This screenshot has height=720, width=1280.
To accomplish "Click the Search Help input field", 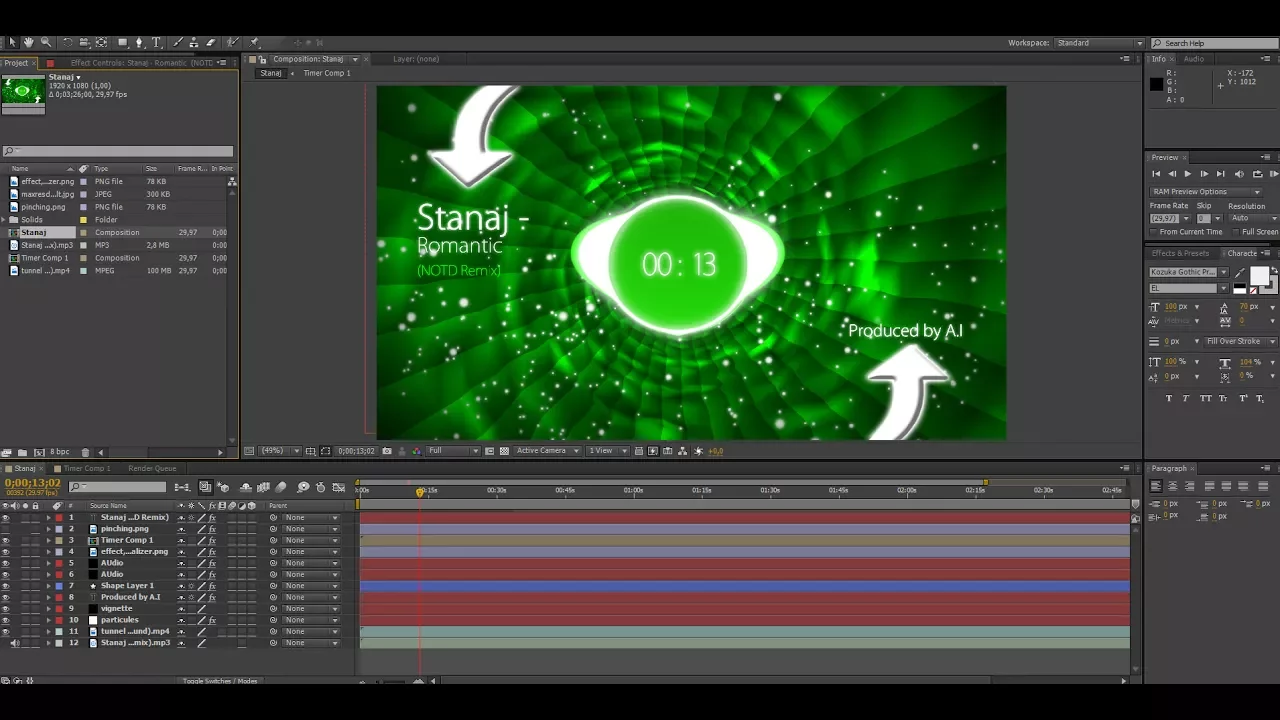I will [x=1214, y=44].
